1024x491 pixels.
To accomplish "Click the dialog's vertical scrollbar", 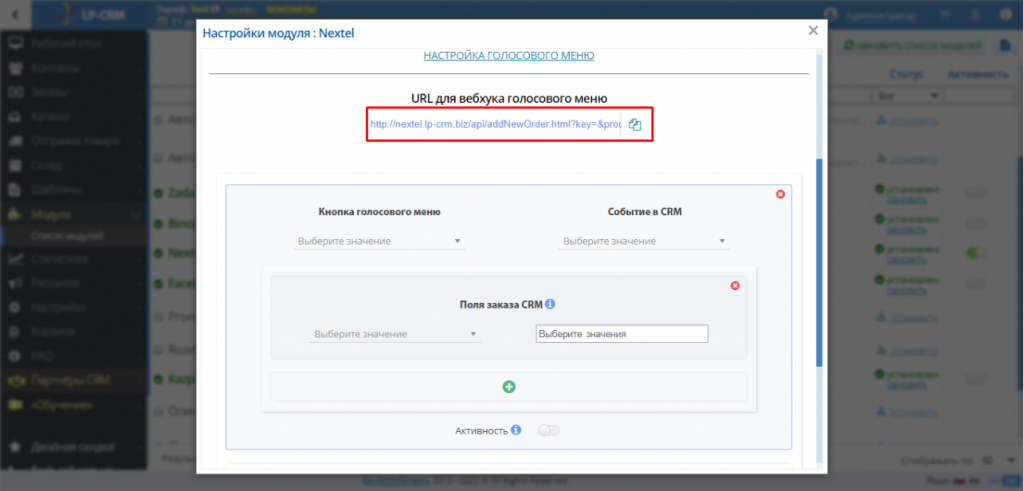I will pos(819,261).
